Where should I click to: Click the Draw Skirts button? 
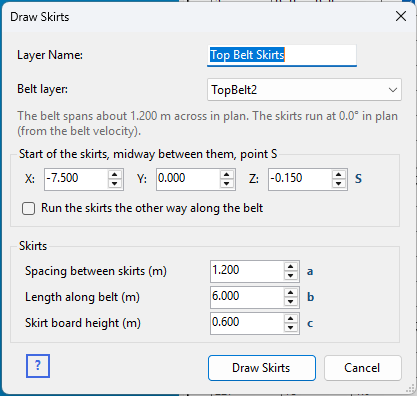coord(262,368)
